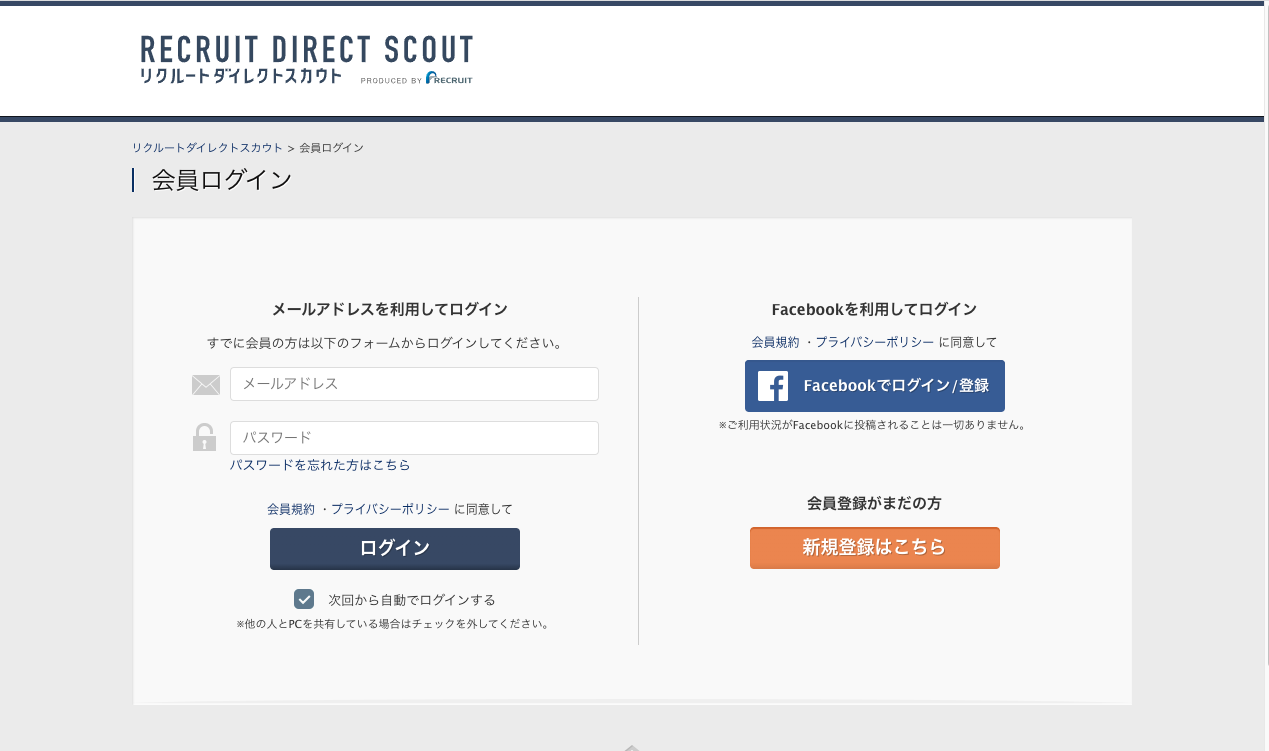Open the パスワードを忘れた方はこちら link

point(320,465)
